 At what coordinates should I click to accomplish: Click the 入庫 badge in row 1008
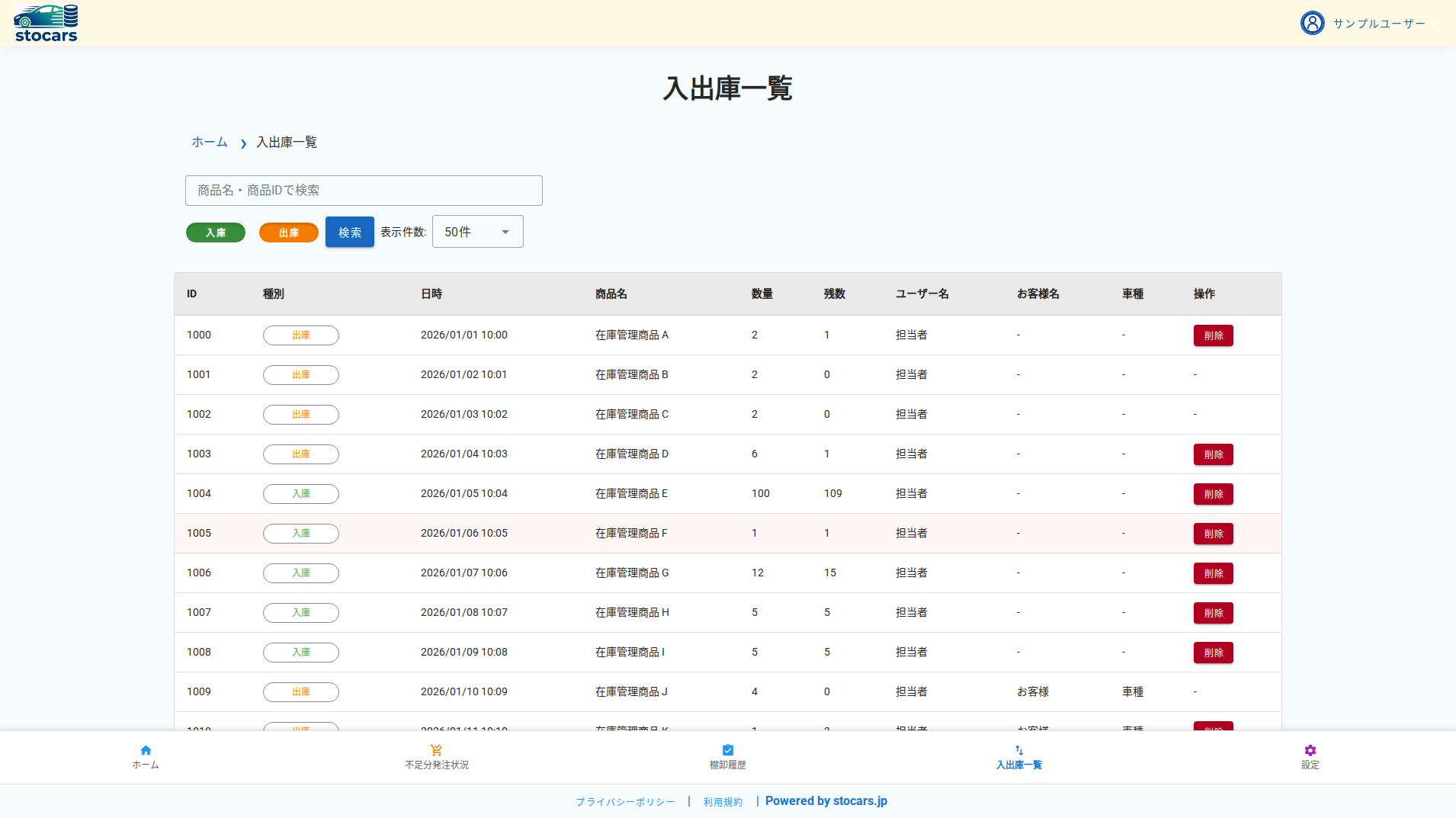tap(301, 653)
